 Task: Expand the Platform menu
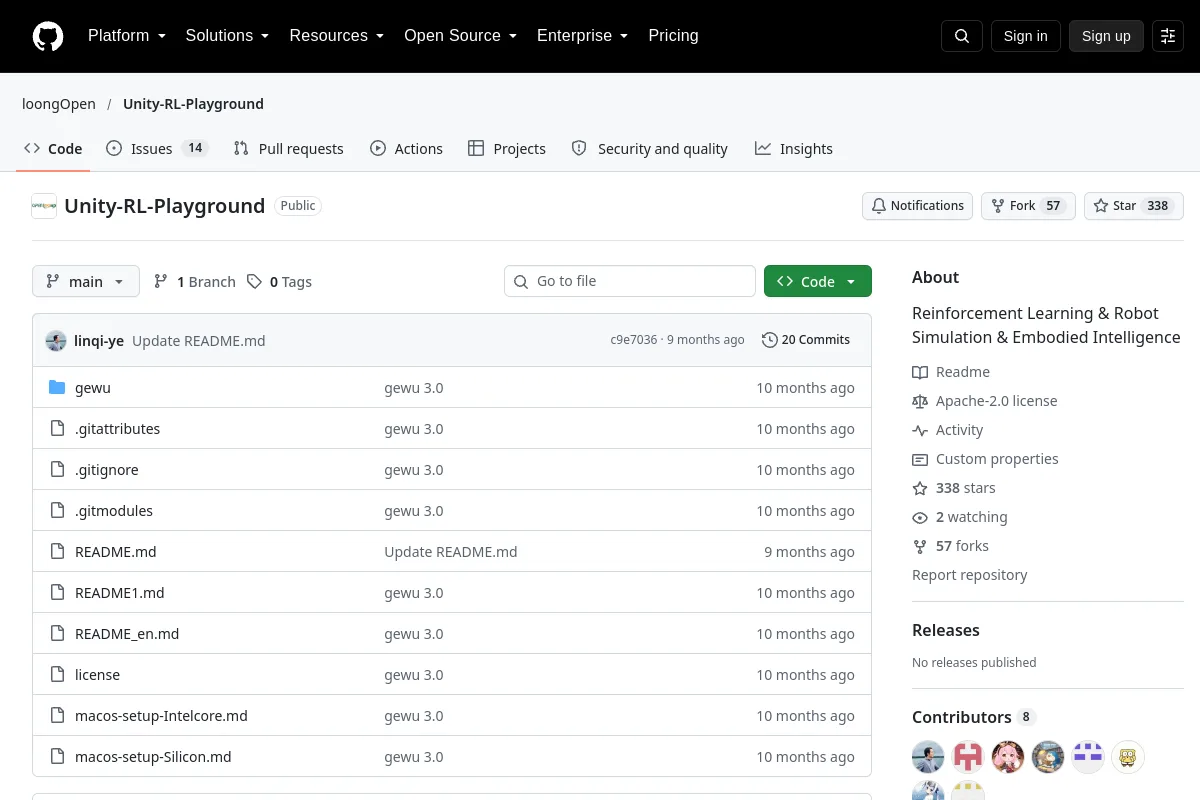127,36
